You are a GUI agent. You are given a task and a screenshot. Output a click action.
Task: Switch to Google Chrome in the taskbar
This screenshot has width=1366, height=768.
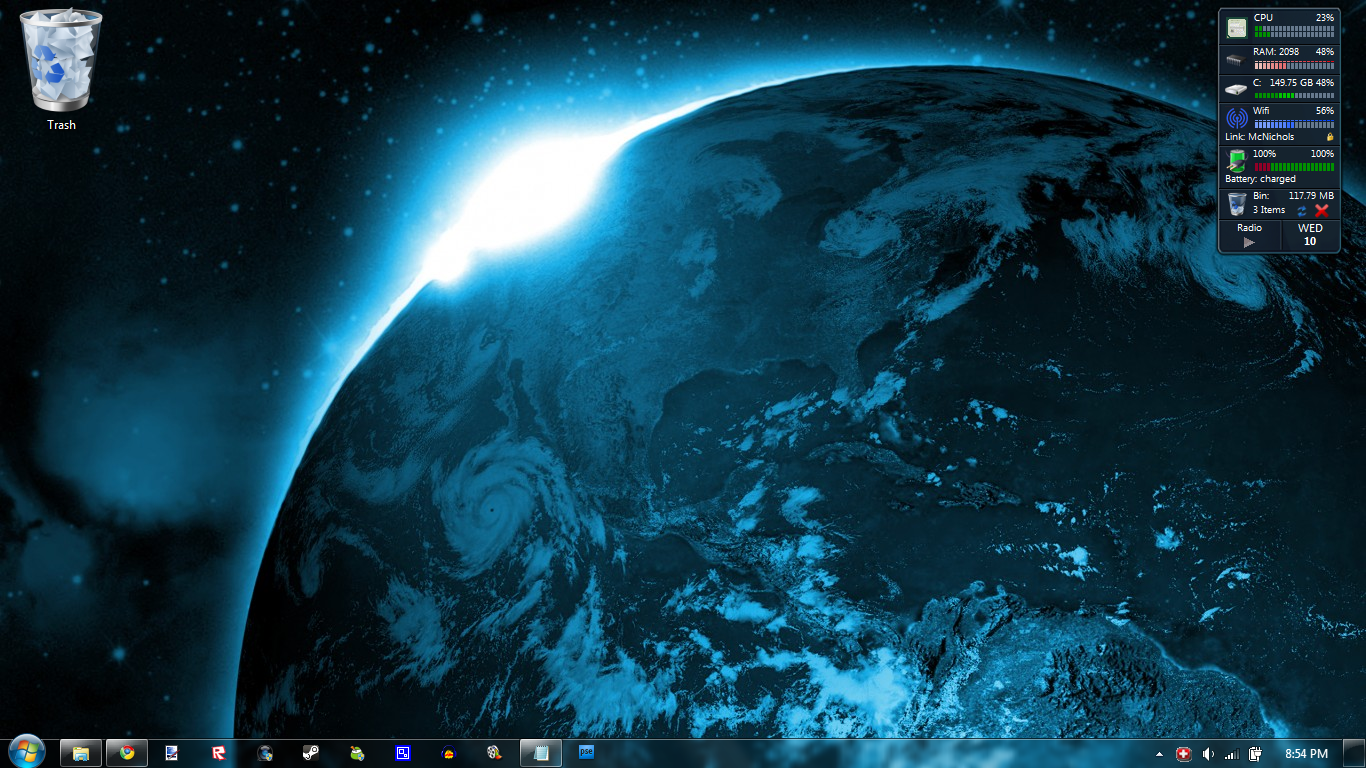pos(127,753)
